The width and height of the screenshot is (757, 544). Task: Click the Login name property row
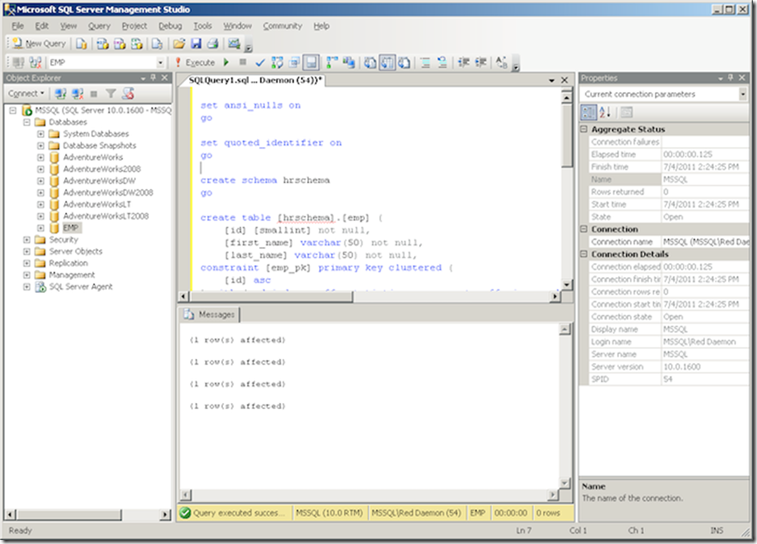coord(669,342)
